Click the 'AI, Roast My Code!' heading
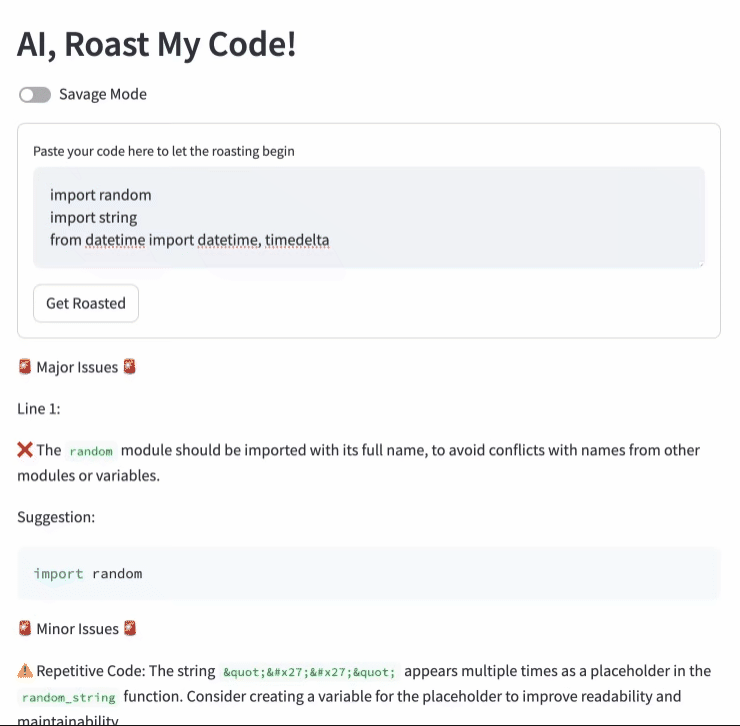This screenshot has height=726, width=740. coord(156,45)
